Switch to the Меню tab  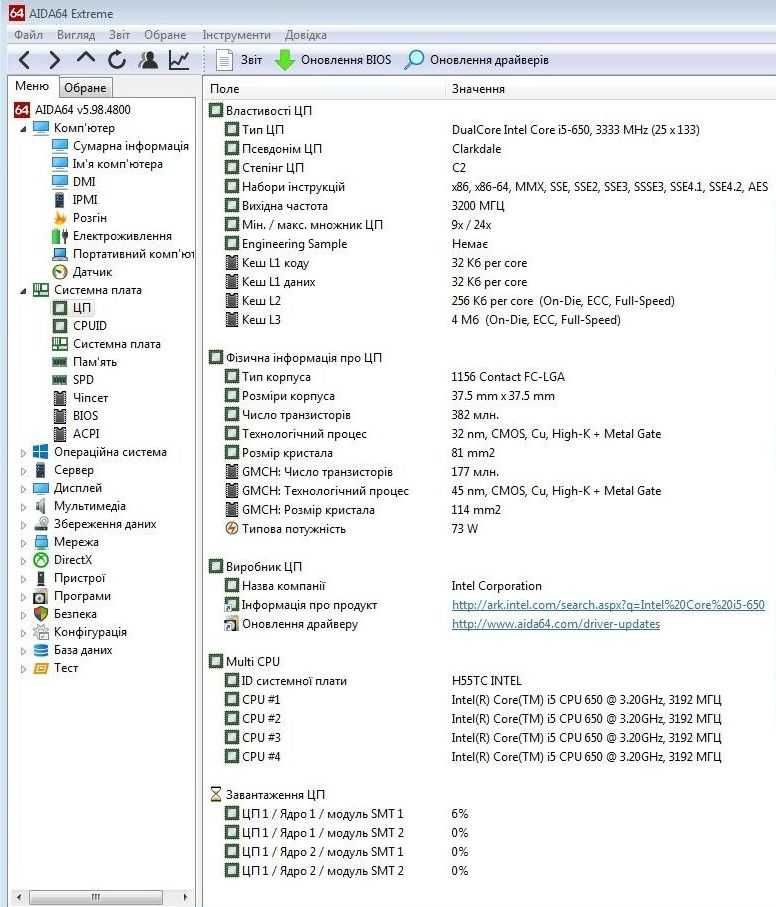pos(32,86)
